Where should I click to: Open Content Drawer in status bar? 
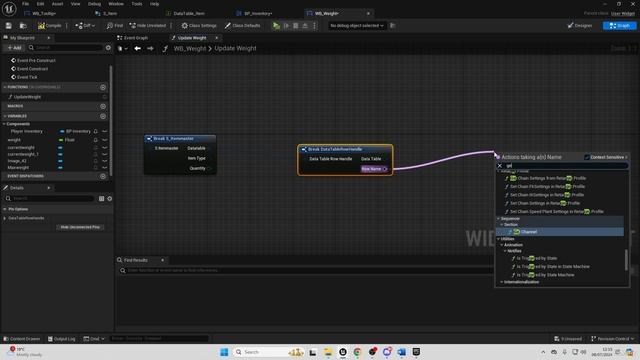pos(22,339)
